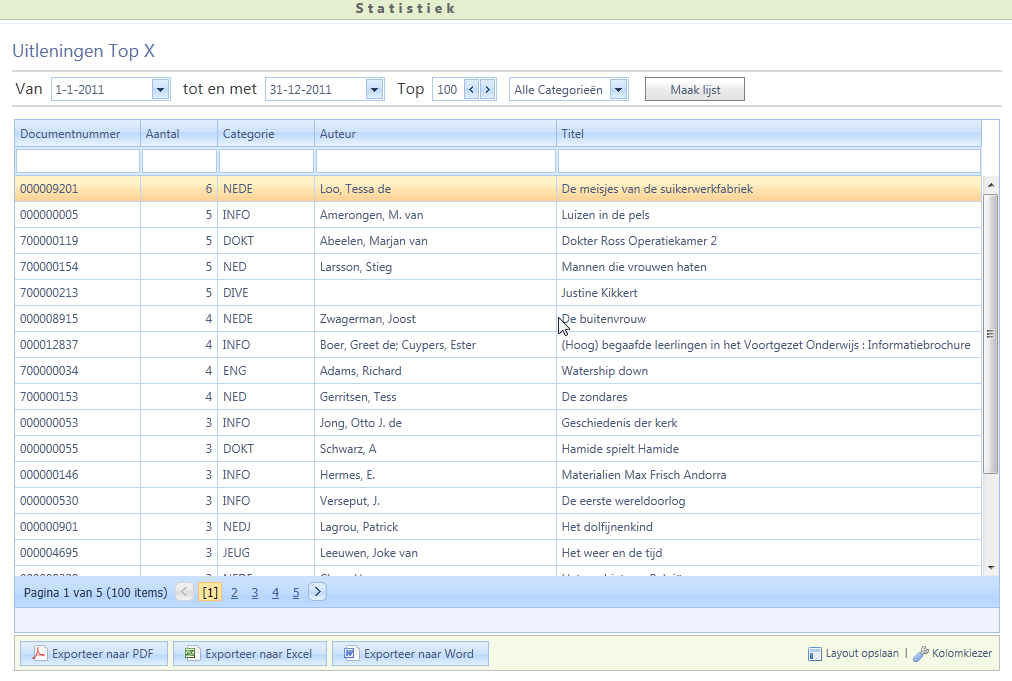Viewport: 1012px width, 681px height.
Task: Click the Aantal filter box
Action: (179, 161)
